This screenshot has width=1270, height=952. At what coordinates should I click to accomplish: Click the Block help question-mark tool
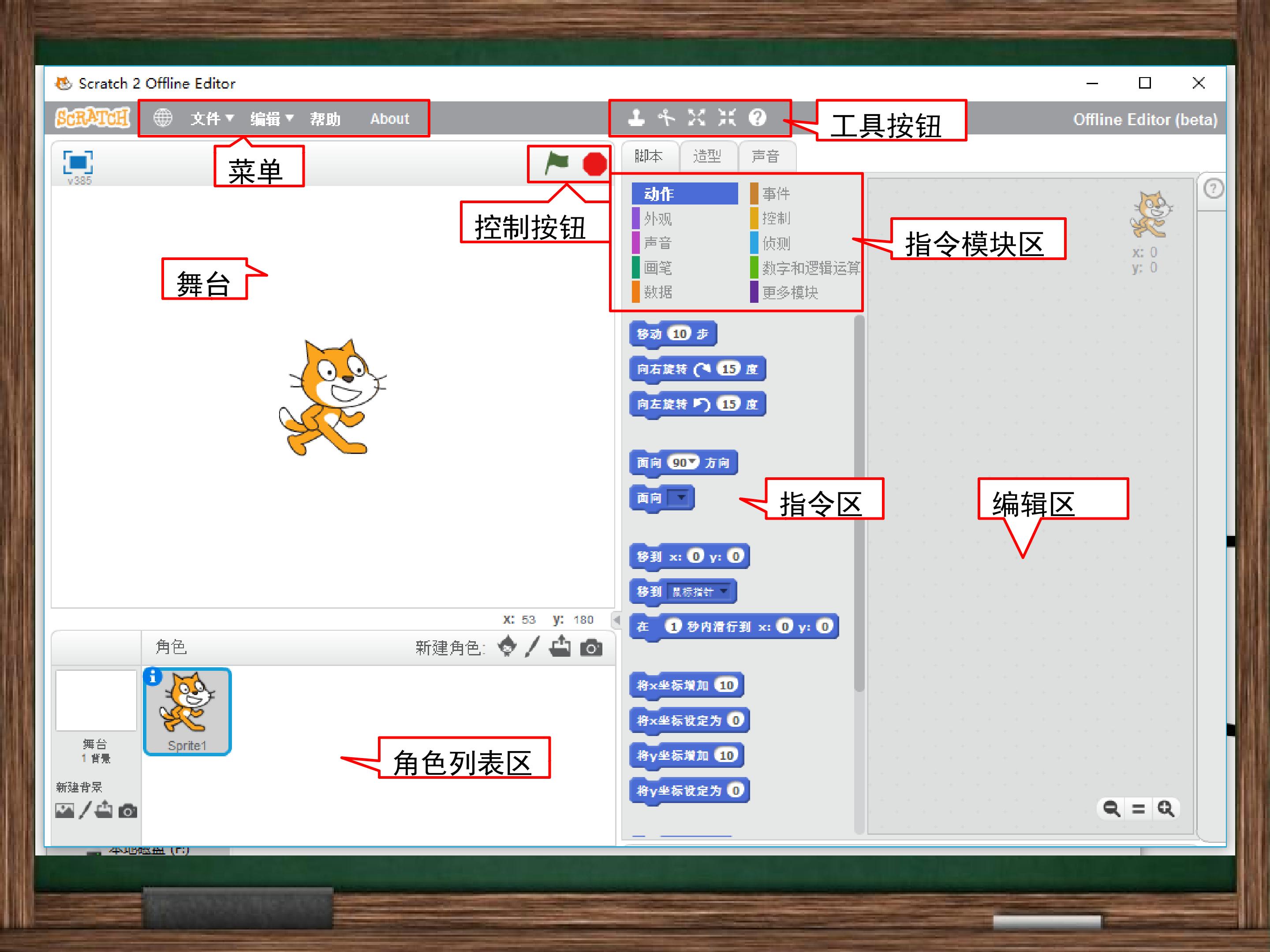pos(757,118)
